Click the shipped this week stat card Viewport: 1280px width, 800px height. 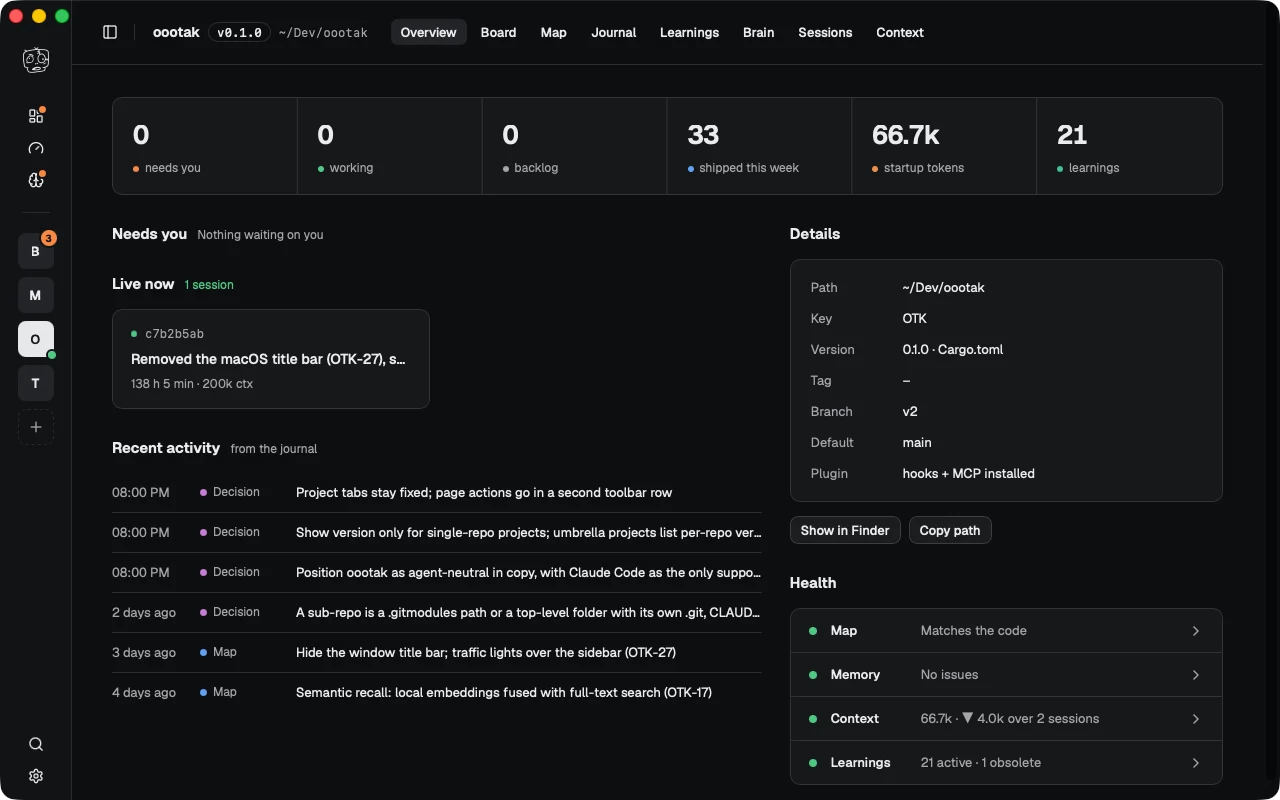tap(759, 146)
